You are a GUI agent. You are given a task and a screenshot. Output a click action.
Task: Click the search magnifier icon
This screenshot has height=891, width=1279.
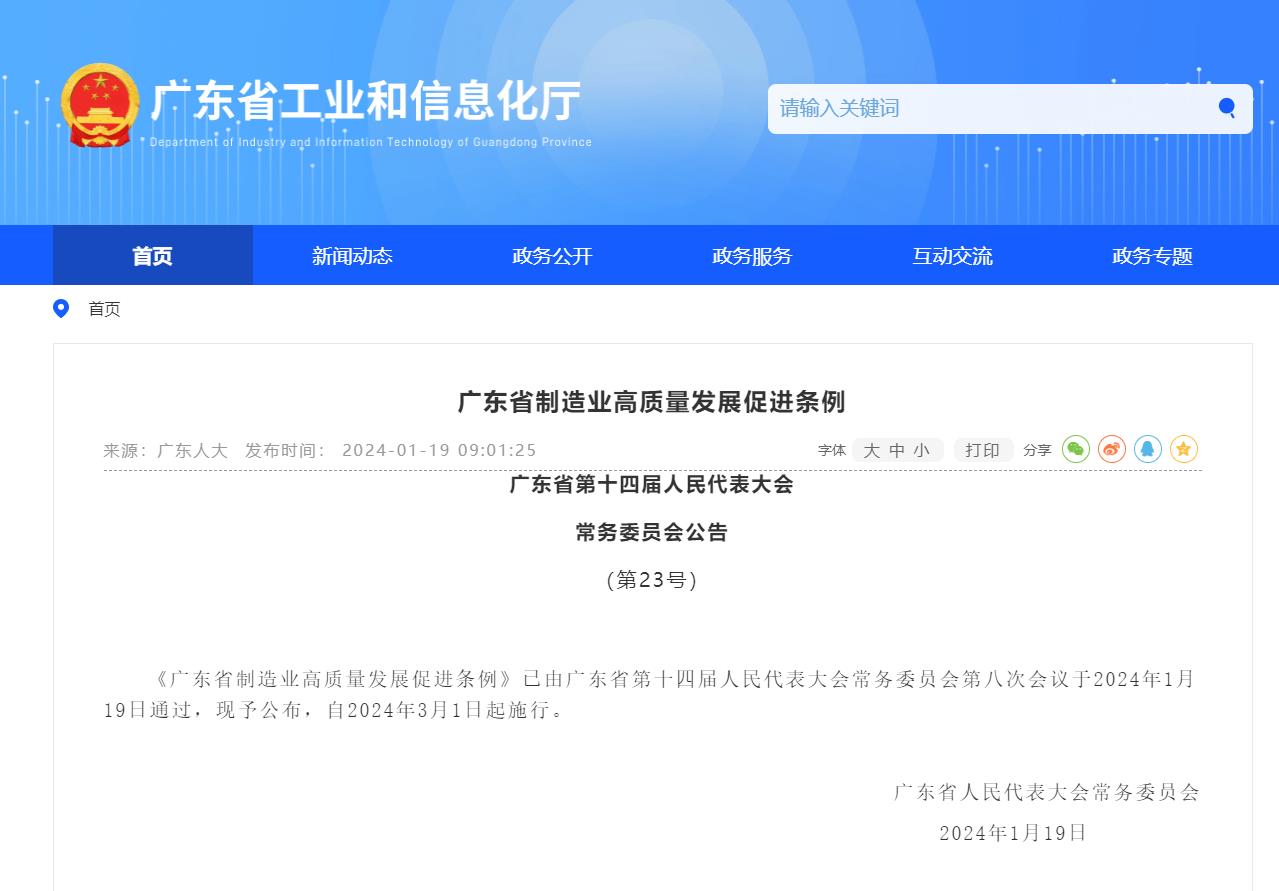(x=1226, y=108)
